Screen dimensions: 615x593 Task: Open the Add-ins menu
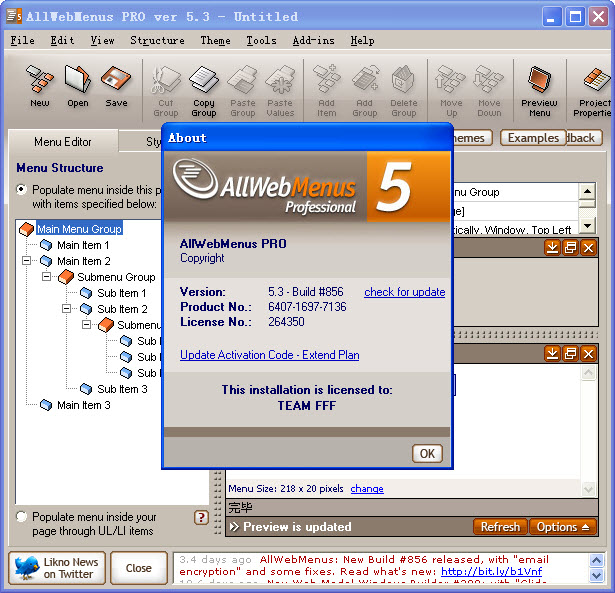coord(313,40)
